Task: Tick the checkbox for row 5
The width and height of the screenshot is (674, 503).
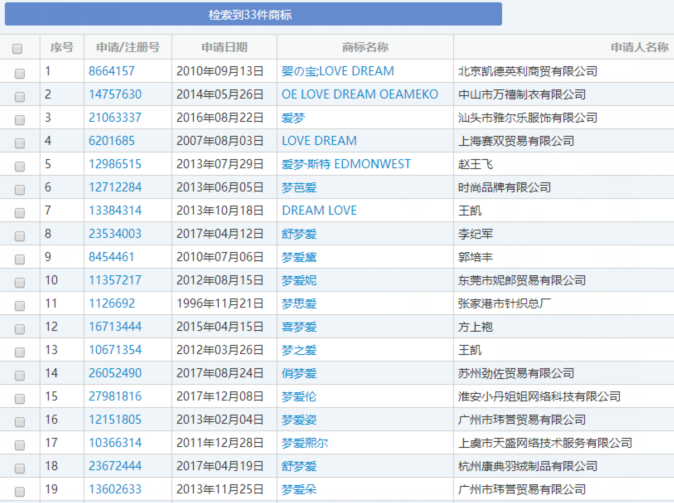Action: tap(18, 165)
